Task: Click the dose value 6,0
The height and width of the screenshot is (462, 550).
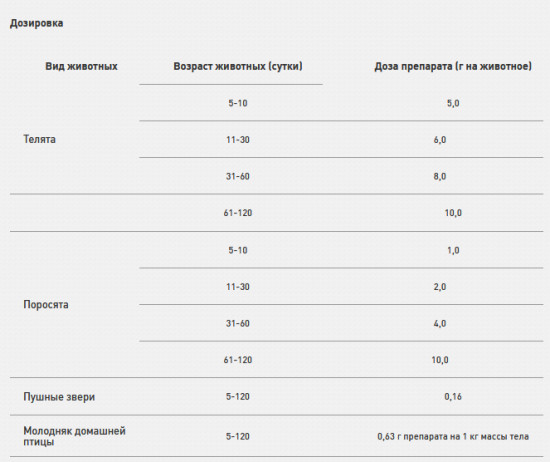Action: 440,140
